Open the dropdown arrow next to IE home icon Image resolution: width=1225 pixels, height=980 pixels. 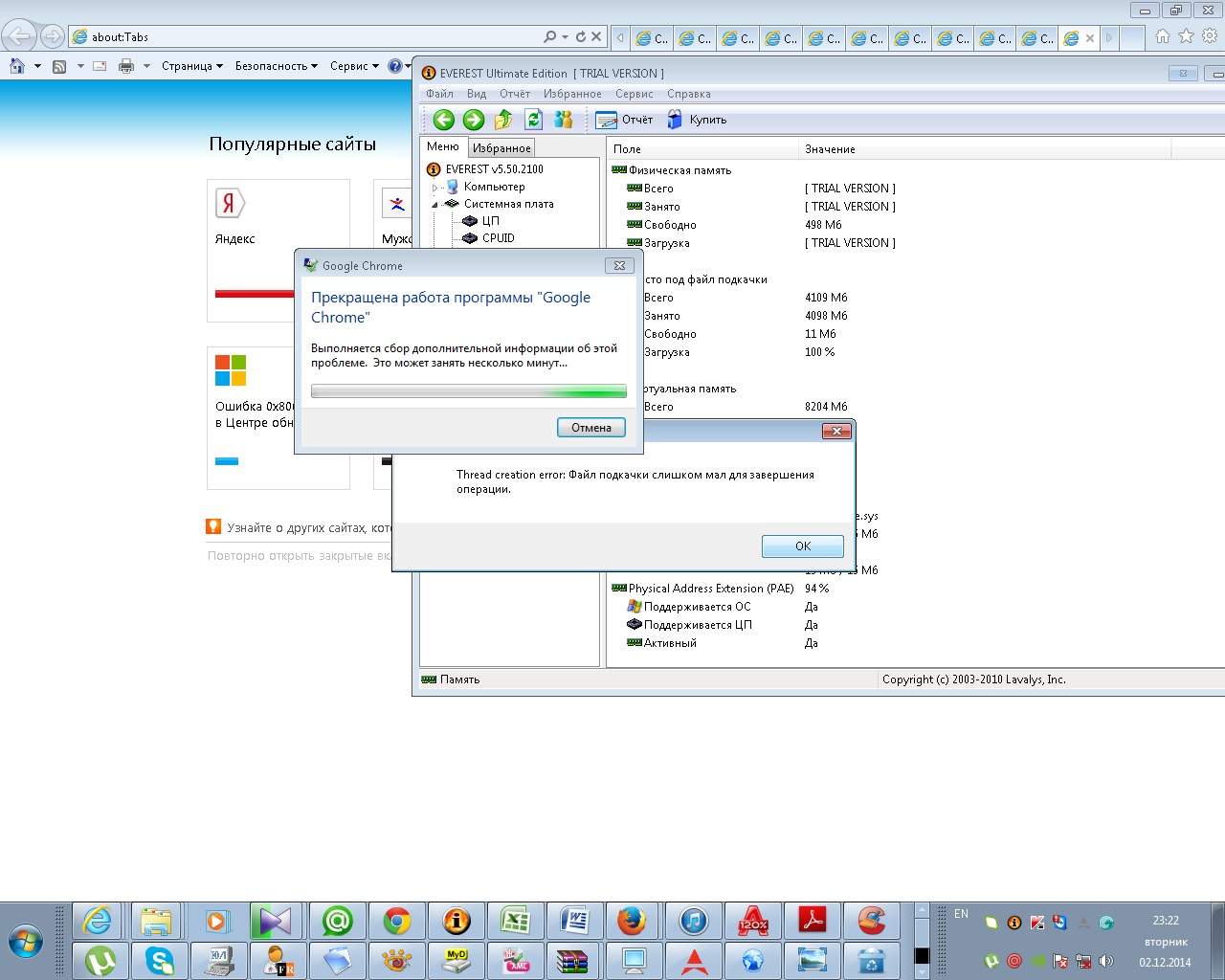pyautogui.click(x=37, y=66)
